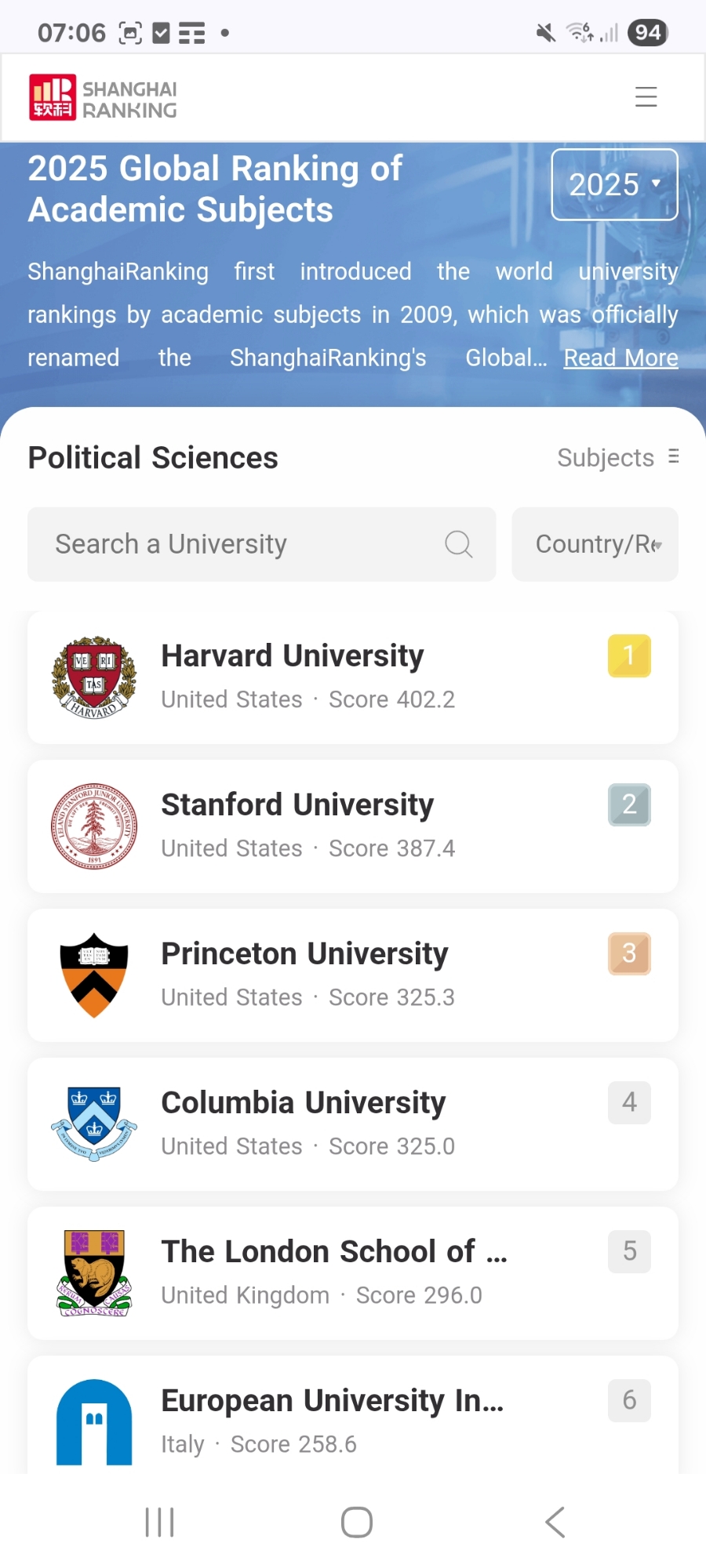Follow the Read More link
Viewport: 706px width, 1568px height.
(x=620, y=358)
